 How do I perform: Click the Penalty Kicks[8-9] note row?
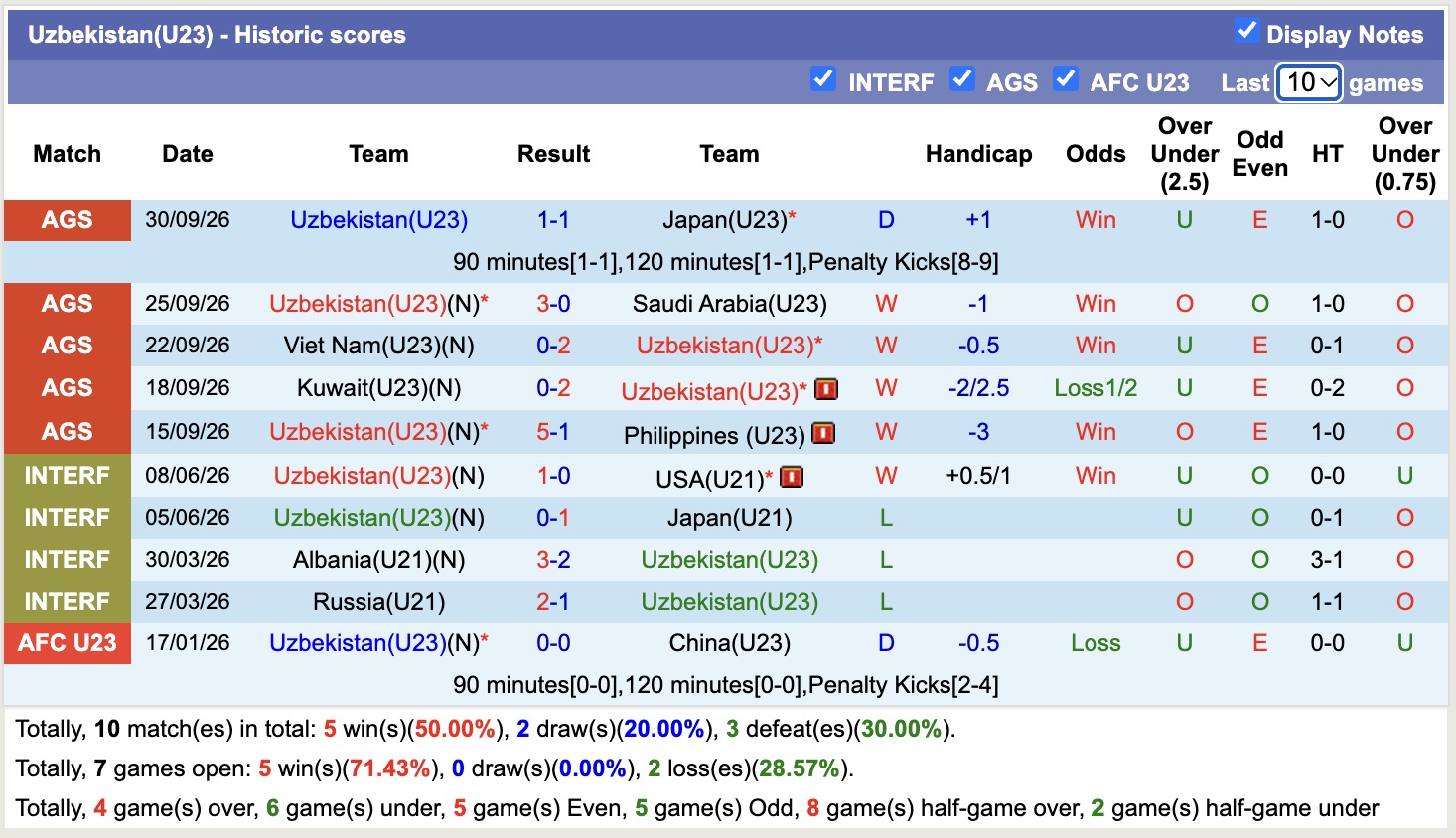[726, 262]
